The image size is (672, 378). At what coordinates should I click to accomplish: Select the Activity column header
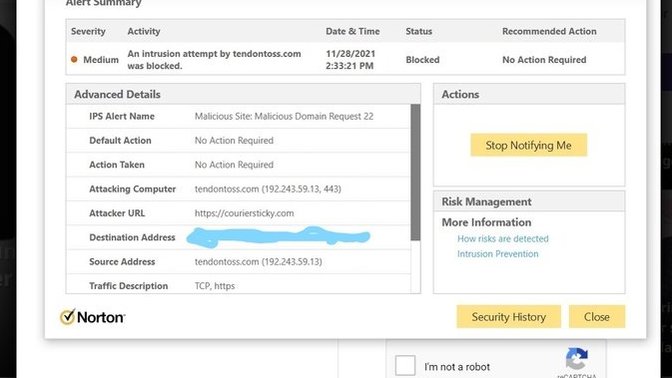(144, 31)
